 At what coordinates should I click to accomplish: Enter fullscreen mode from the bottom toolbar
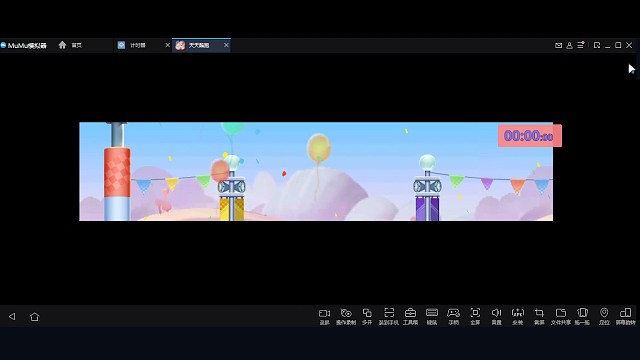475,316
